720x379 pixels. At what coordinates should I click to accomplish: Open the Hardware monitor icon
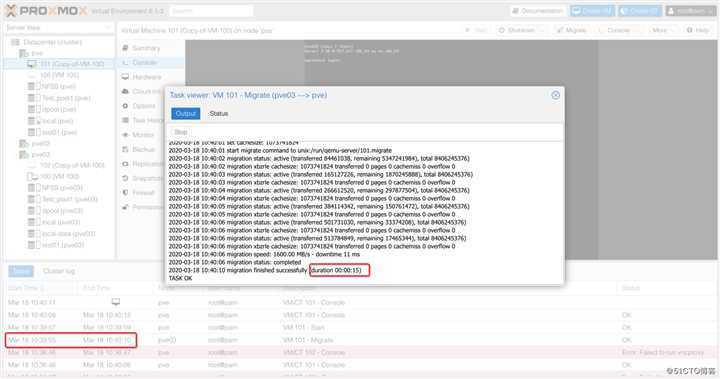point(125,77)
